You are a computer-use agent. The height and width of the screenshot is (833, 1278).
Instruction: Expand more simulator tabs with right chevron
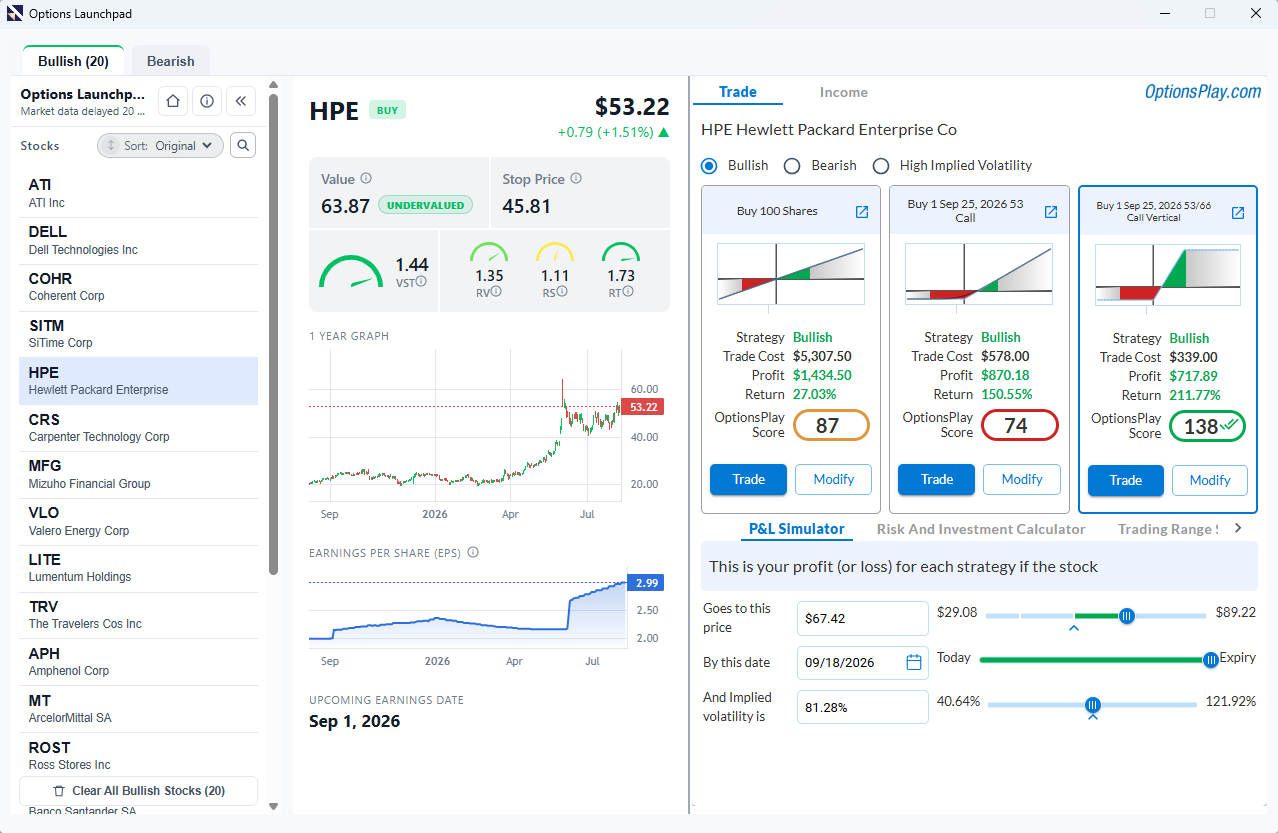[x=1238, y=528]
